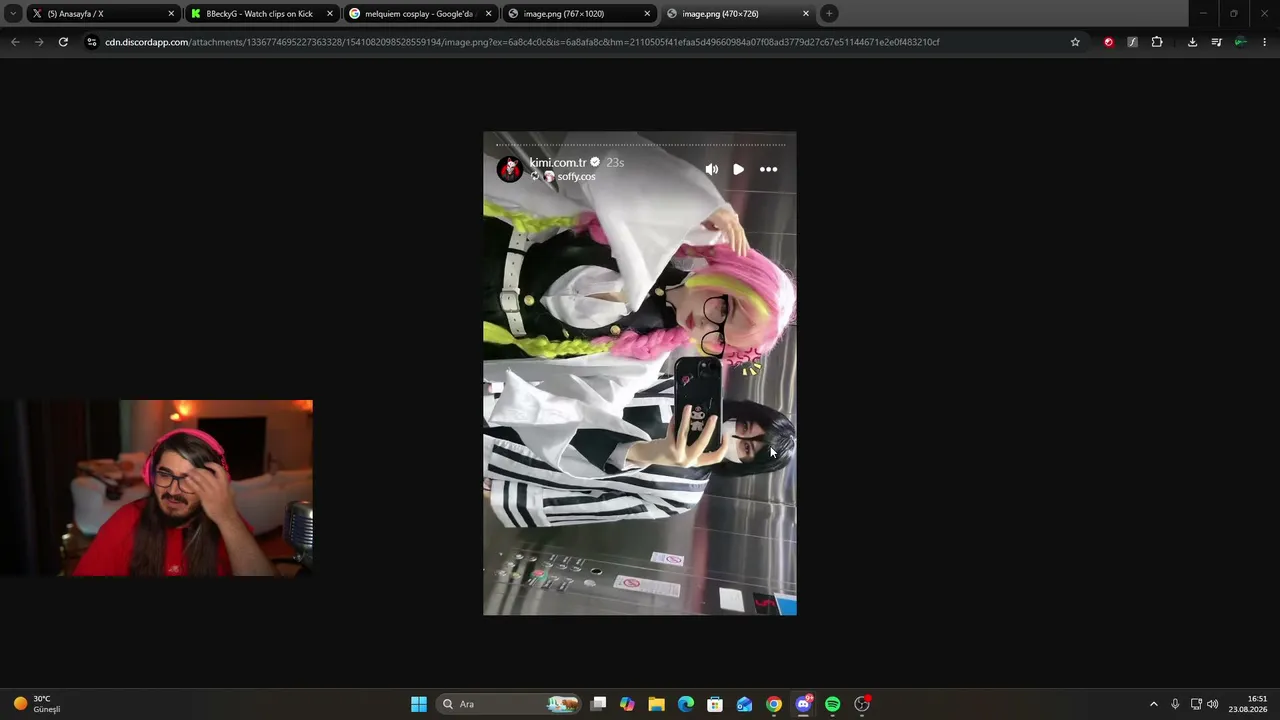Open the gray slash extension icon

pyautogui.click(x=1132, y=42)
